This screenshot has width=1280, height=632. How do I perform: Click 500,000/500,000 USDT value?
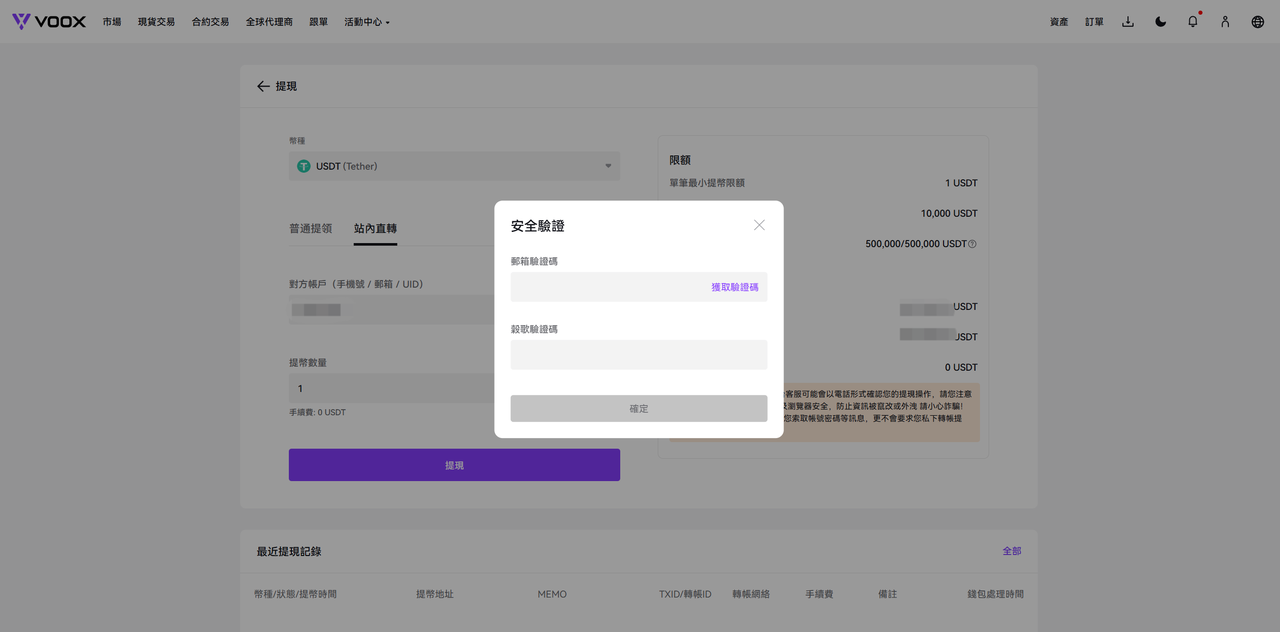(916, 244)
